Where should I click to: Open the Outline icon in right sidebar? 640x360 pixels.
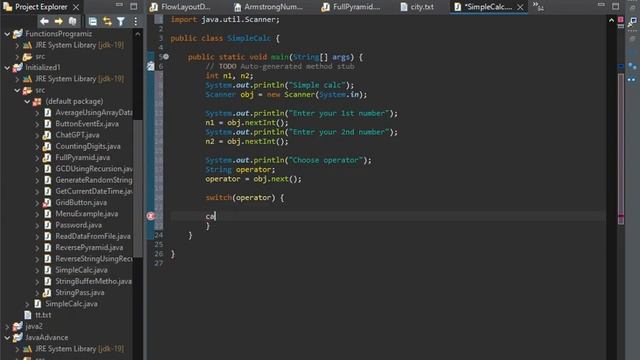(x=632, y=66)
